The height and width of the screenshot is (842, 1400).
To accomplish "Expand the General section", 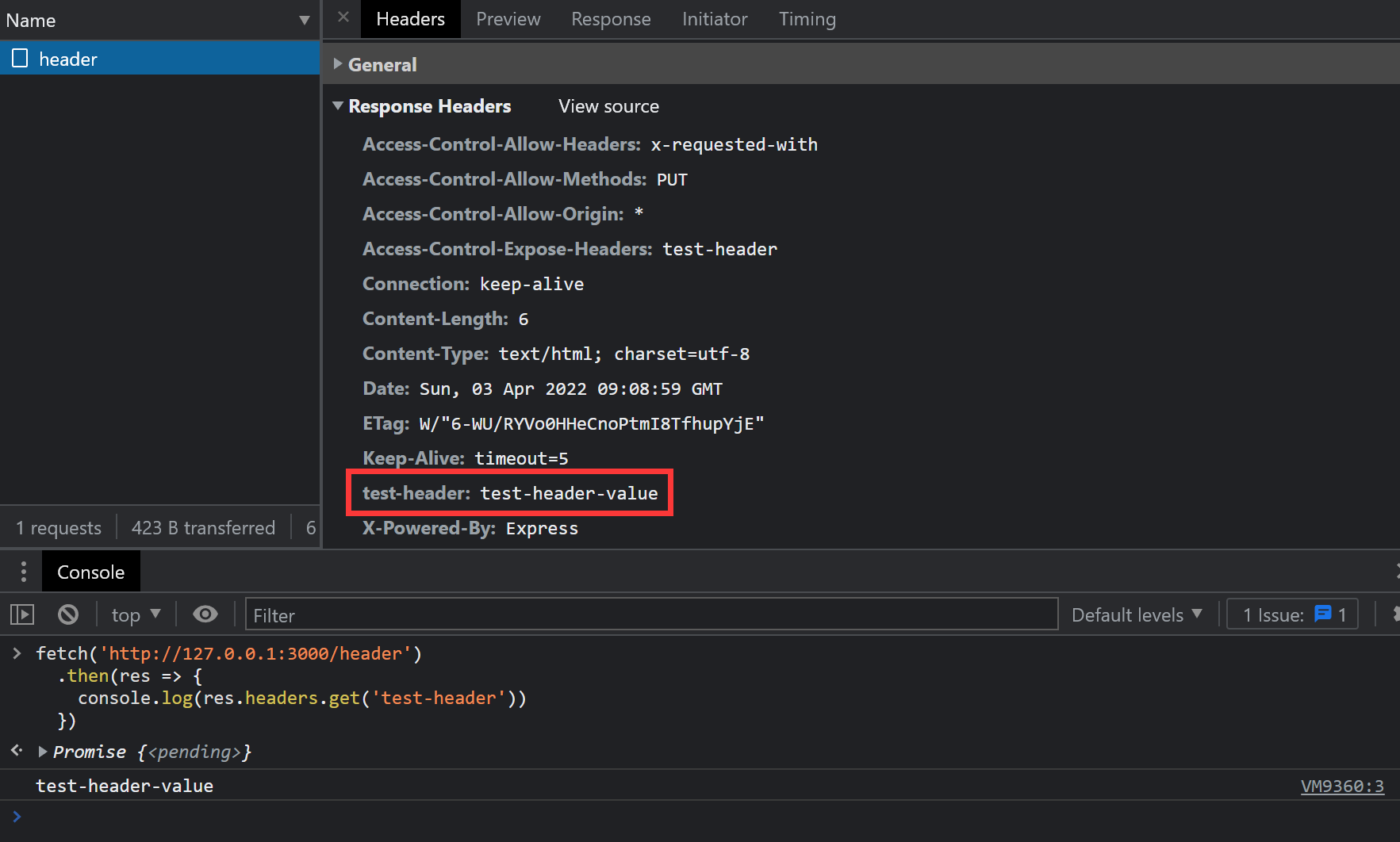I will pos(339,64).
